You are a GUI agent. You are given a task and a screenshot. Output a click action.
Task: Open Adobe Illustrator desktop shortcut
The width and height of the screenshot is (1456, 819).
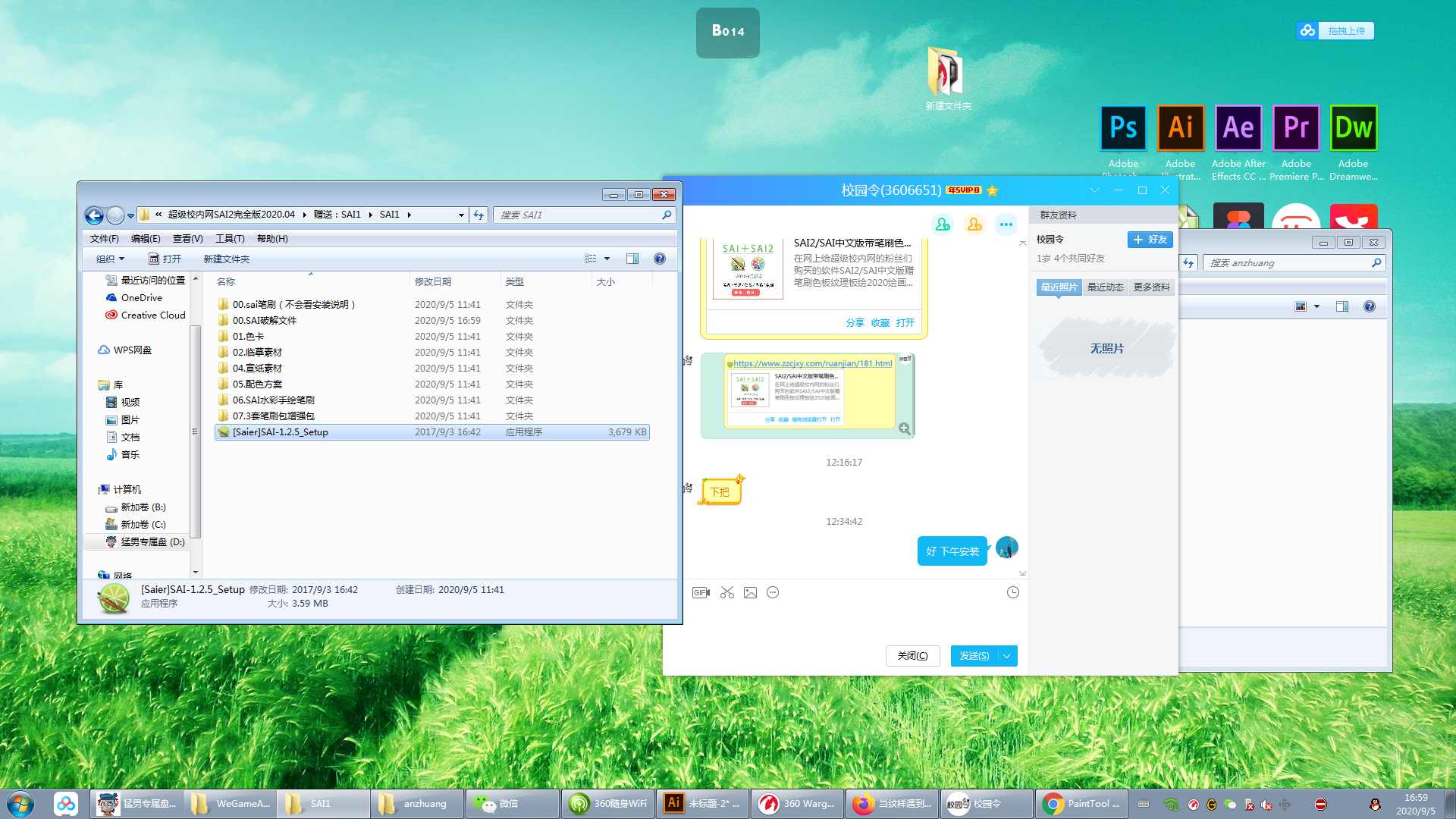(x=1181, y=143)
